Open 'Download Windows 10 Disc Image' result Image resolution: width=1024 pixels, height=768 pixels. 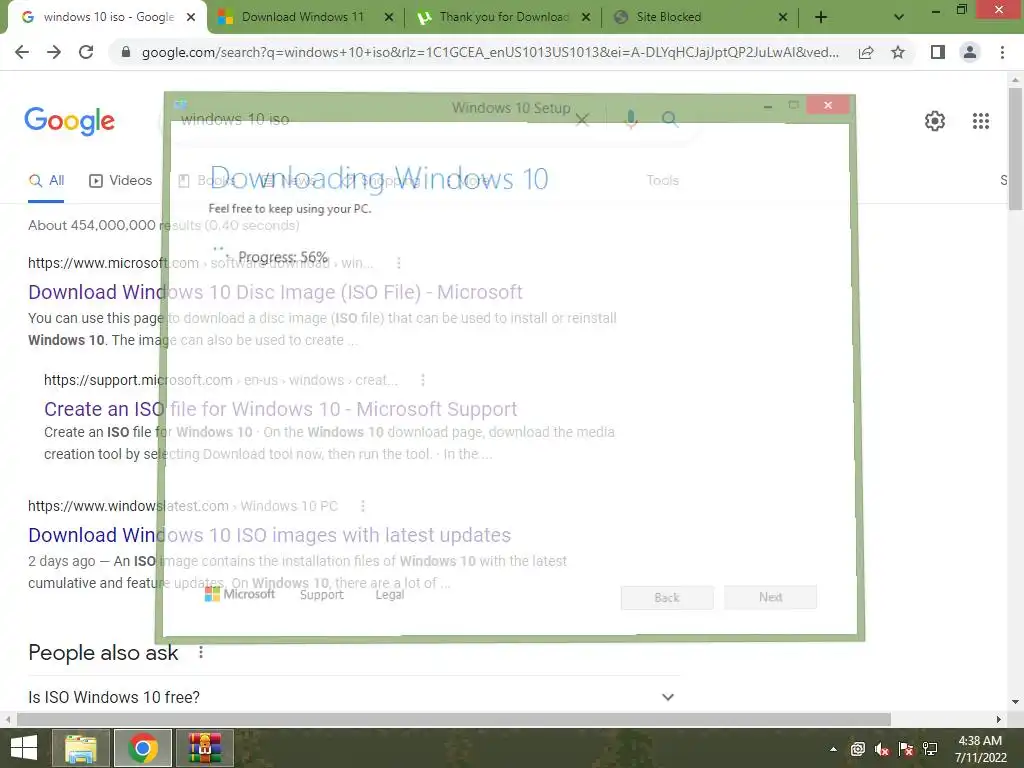tap(275, 292)
